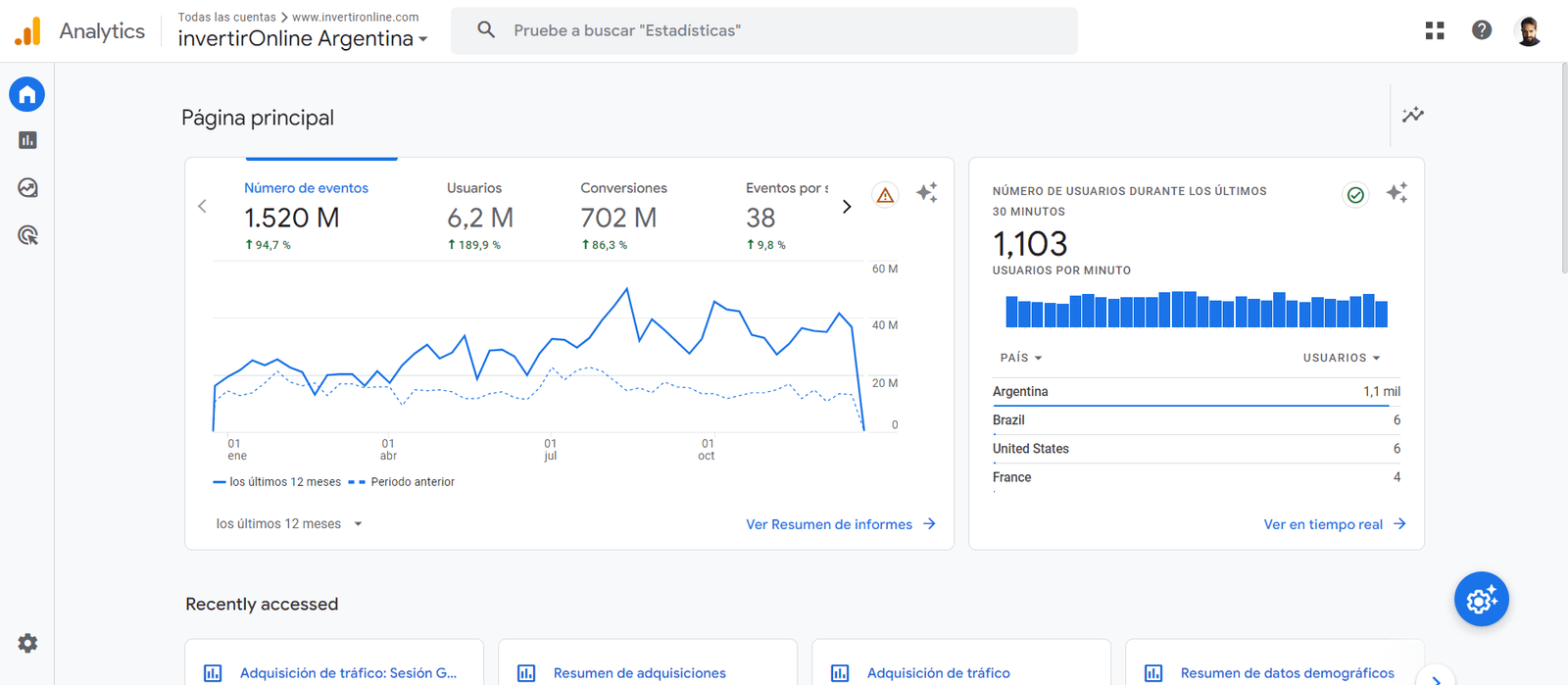Image resolution: width=1568 pixels, height=685 pixels.
Task: Click the next metrics arrow
Action: (x=847, y=207)
